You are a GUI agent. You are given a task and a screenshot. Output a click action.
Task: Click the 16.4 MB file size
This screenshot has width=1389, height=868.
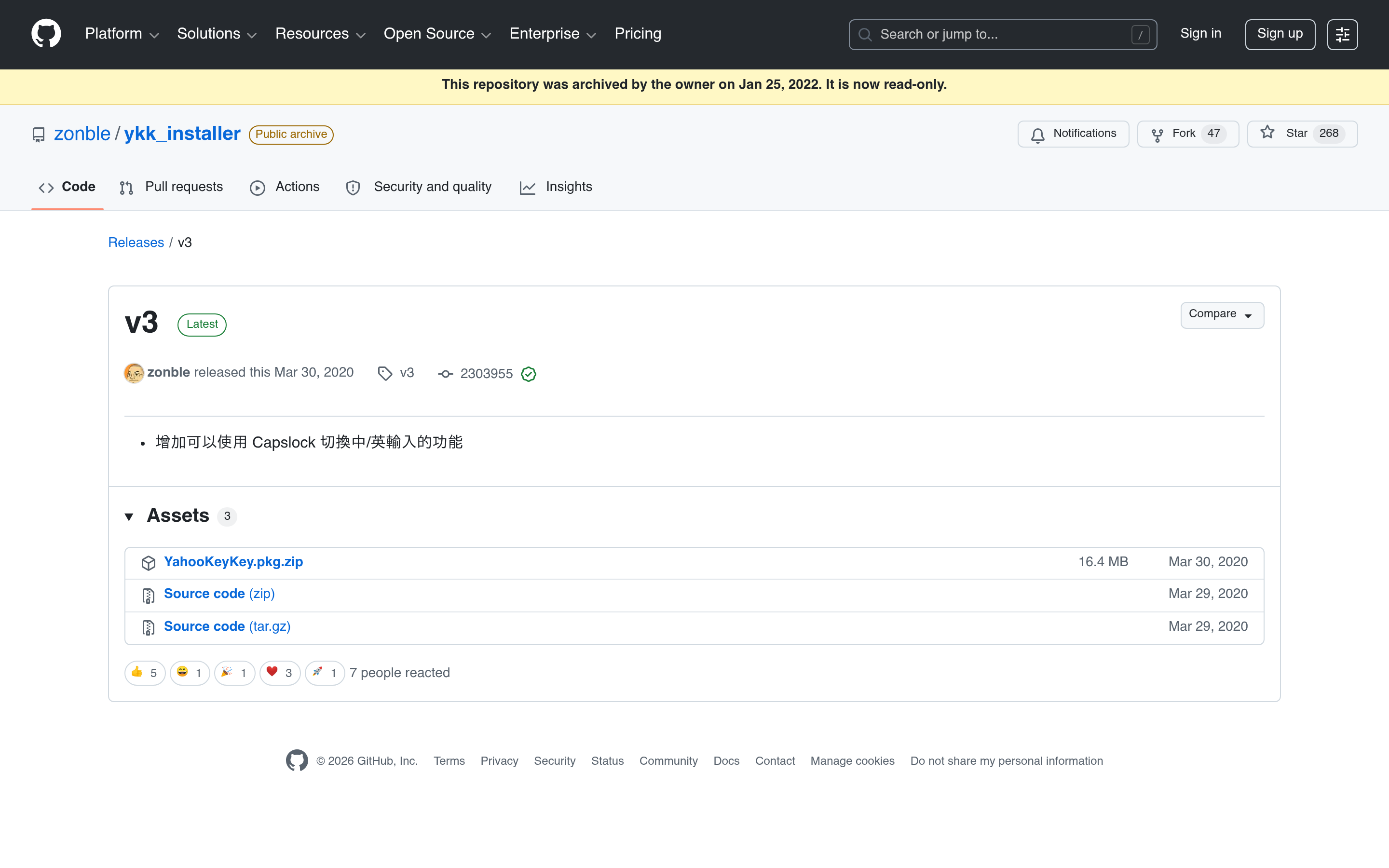(1103, 562)
